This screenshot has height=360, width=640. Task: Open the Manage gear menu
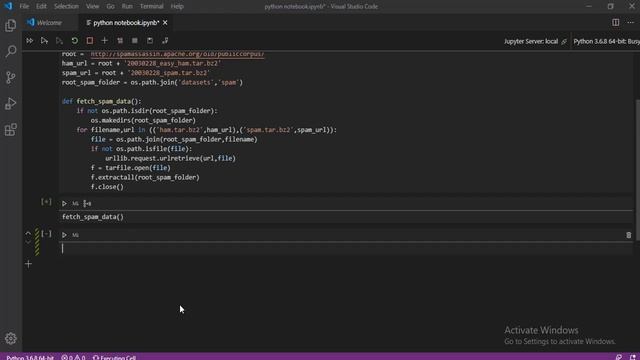click(11, 338)
